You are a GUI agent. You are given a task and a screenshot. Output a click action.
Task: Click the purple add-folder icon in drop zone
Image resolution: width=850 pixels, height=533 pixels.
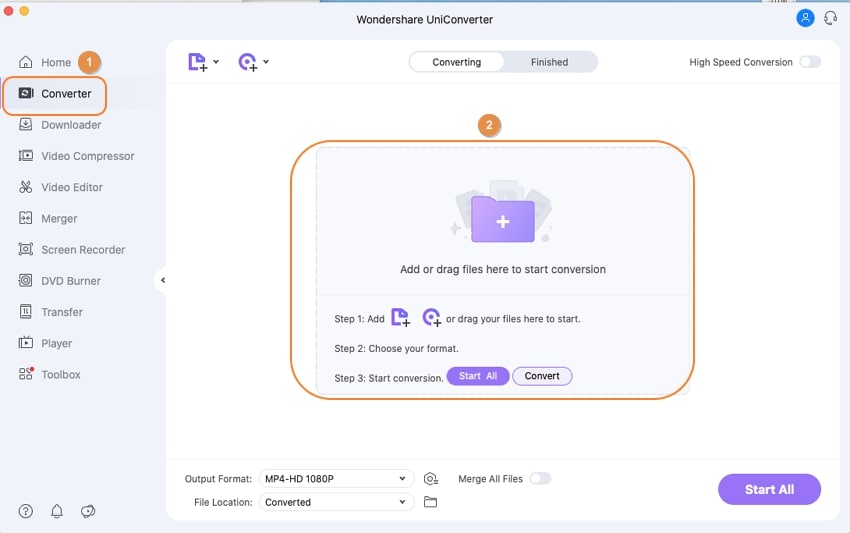tap(503, 219)
